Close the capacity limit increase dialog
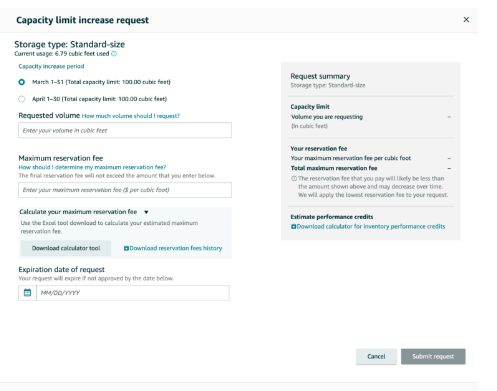Screen dimensions: 497x391 tap(466, 20)
